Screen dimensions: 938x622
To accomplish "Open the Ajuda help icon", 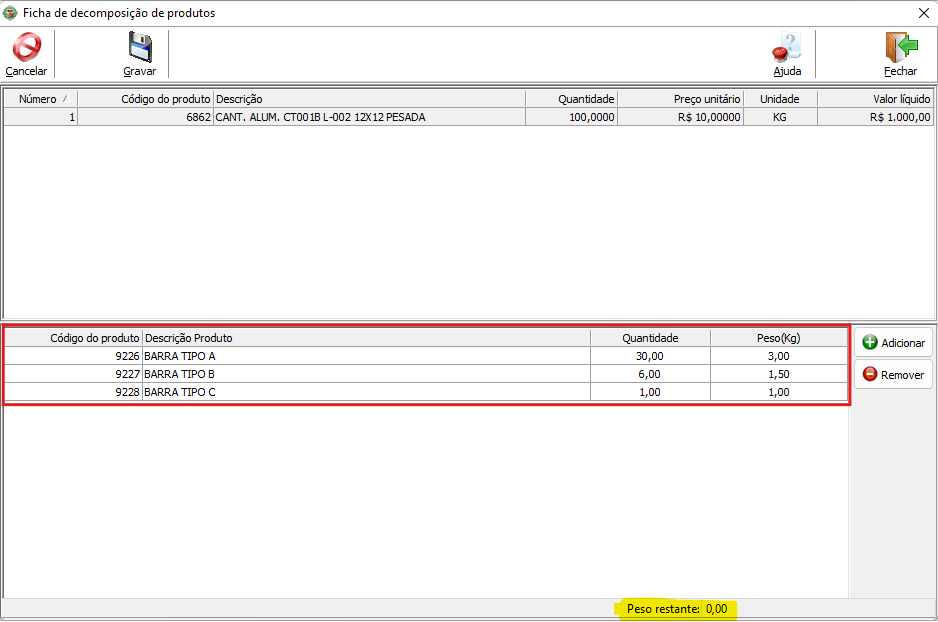I will (787, 48).
